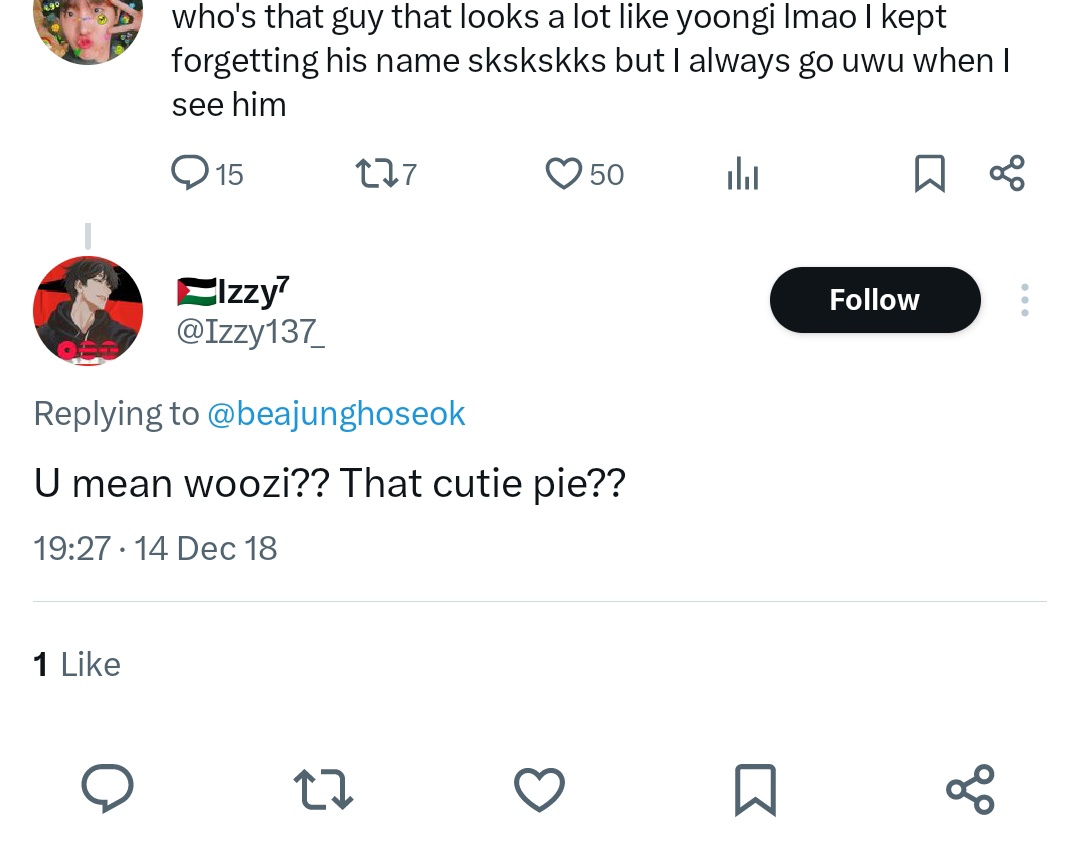Share the parent tweet
Viewport: 1078px width, 851px height.
point(1007,173)
